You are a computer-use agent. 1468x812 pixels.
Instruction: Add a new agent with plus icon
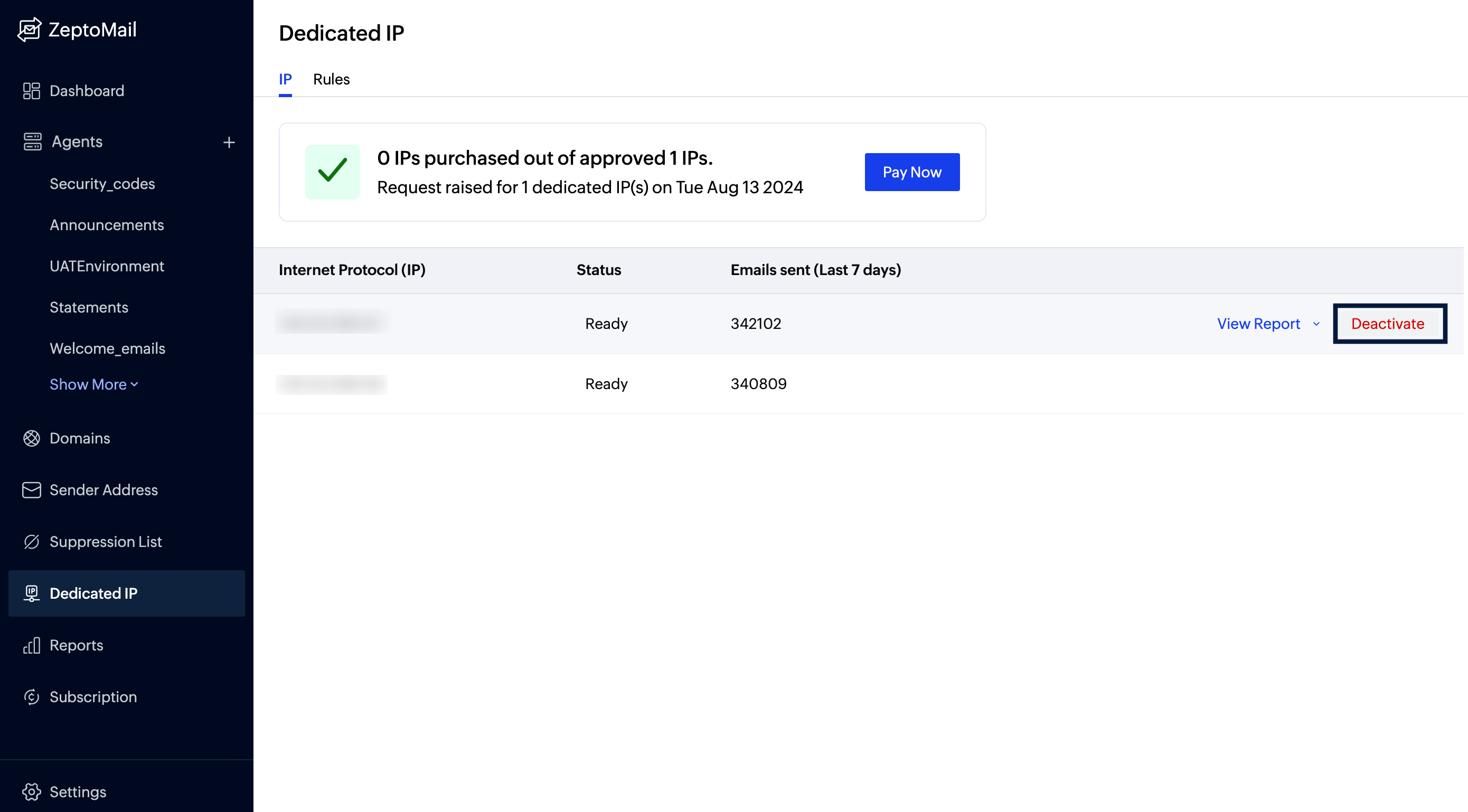[229, 143]
